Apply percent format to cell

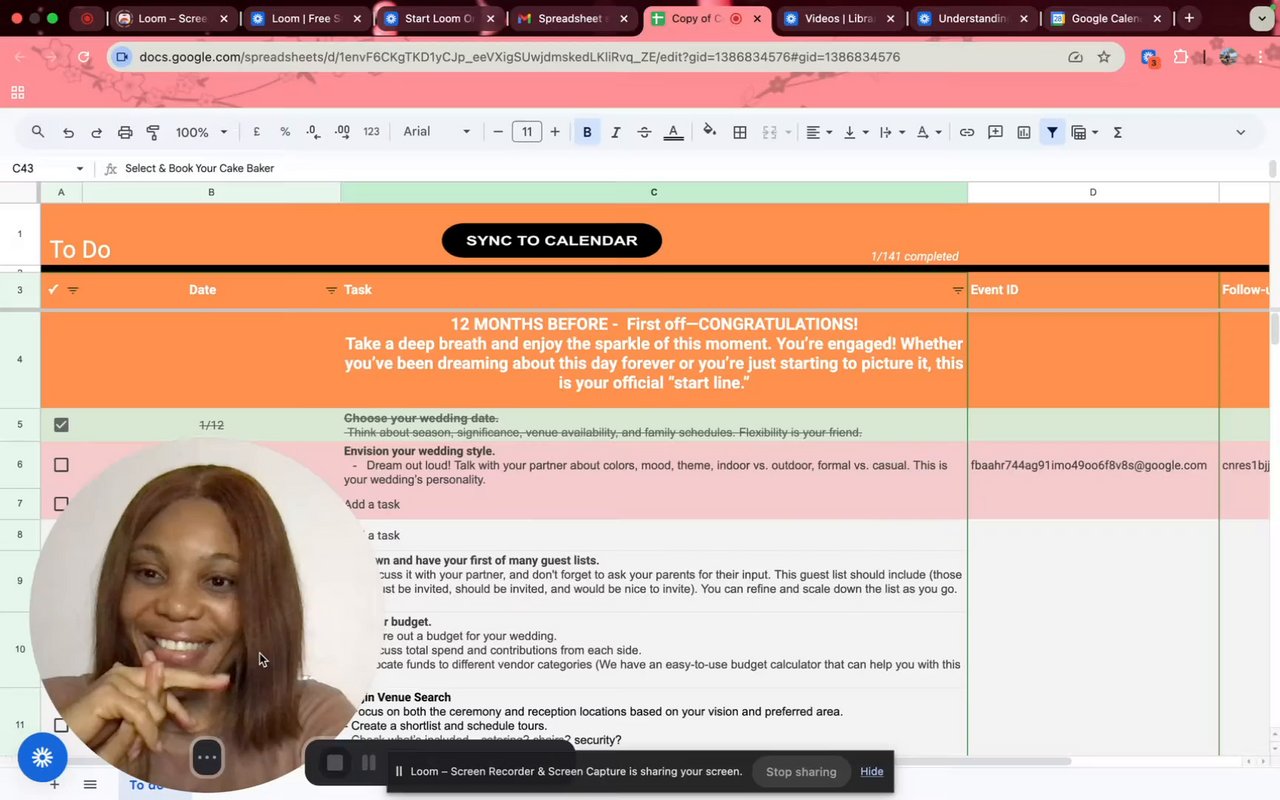pyautogui.click(x=285, y=132)
